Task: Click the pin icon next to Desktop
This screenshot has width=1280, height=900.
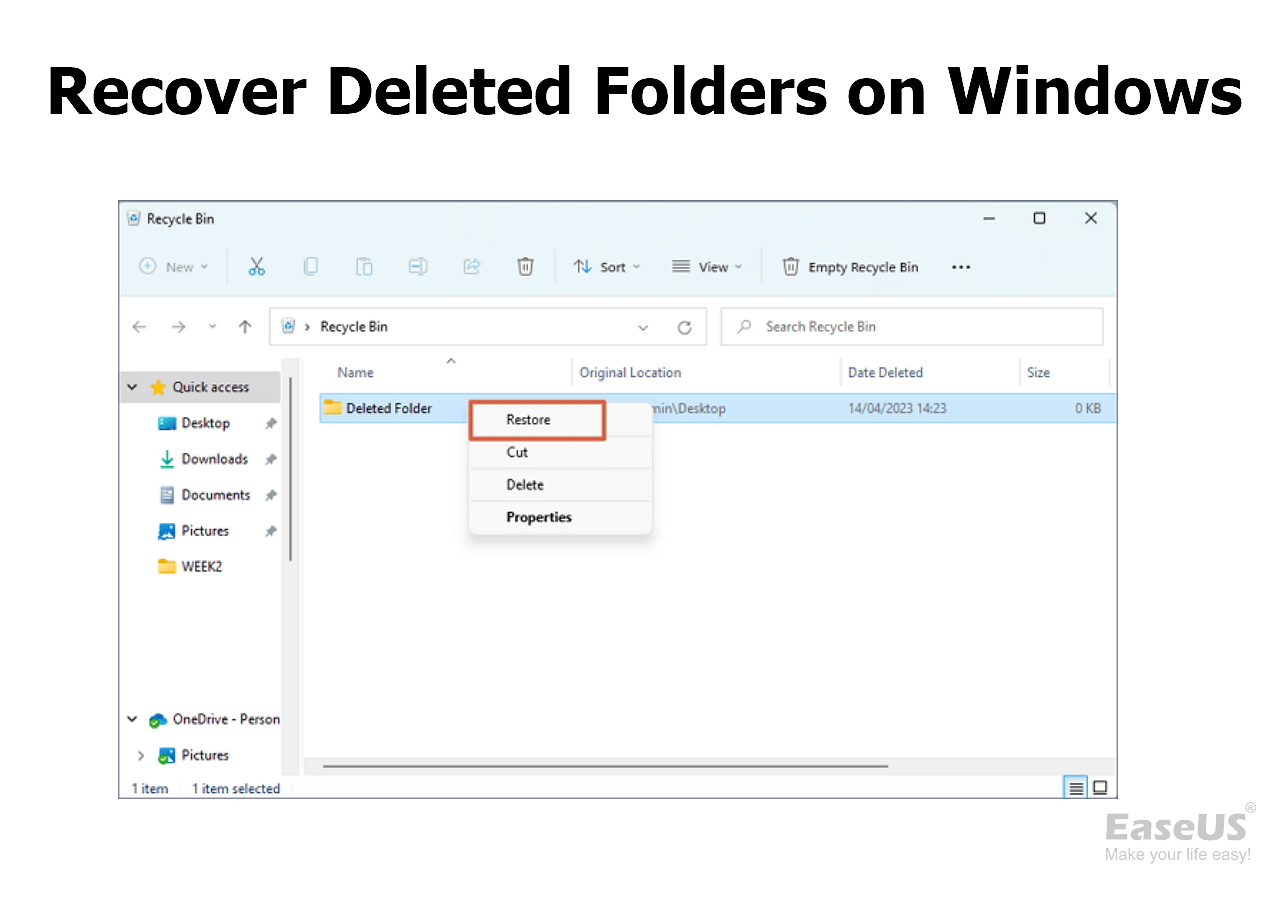Action: click(270, 424)
